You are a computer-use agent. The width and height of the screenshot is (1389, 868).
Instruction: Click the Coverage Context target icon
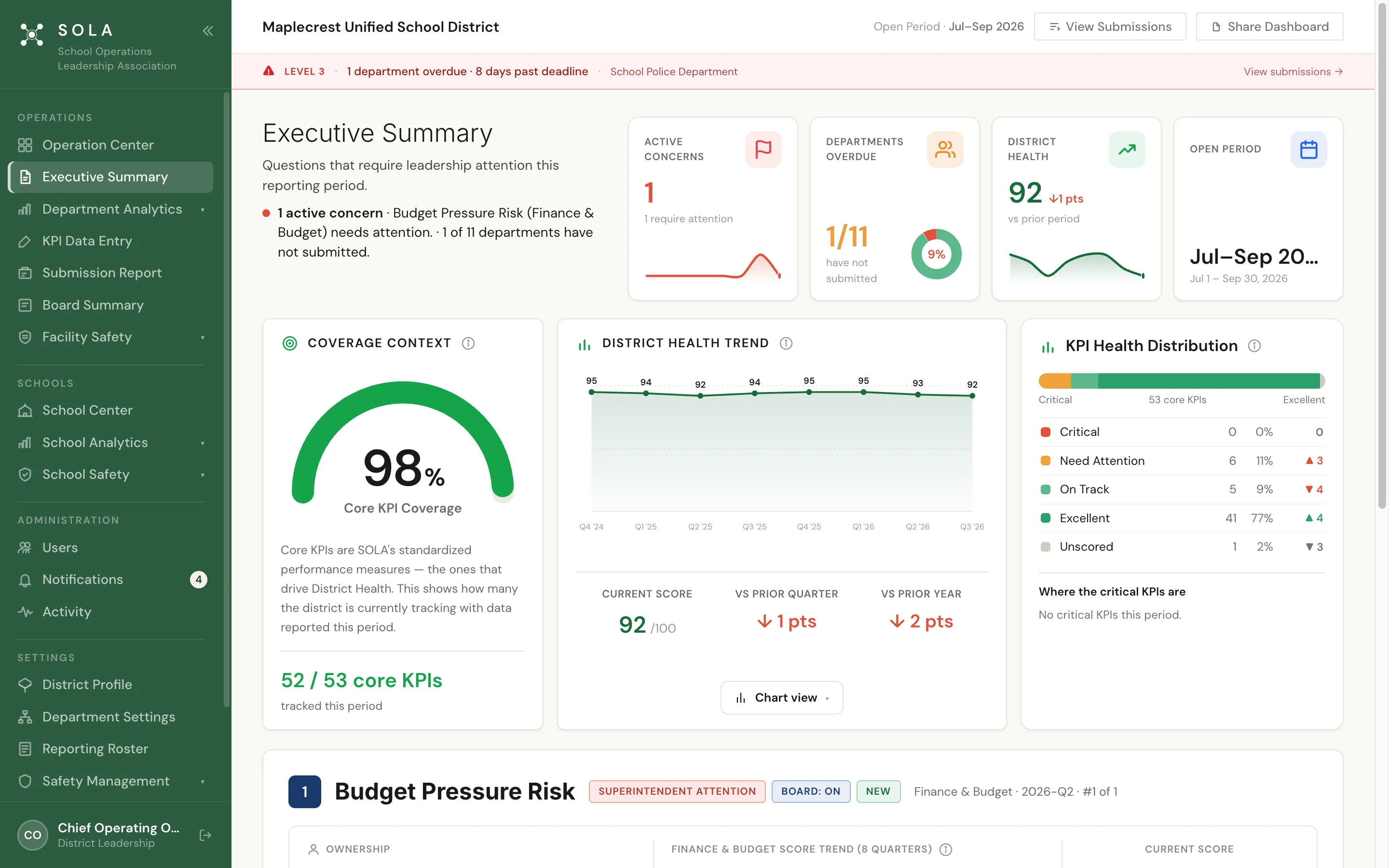[x=290, y=343]
